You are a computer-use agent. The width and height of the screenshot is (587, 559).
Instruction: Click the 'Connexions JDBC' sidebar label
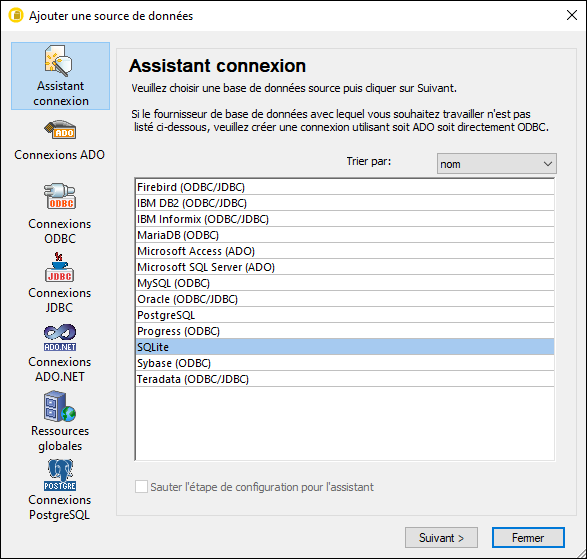pos(60,300)
